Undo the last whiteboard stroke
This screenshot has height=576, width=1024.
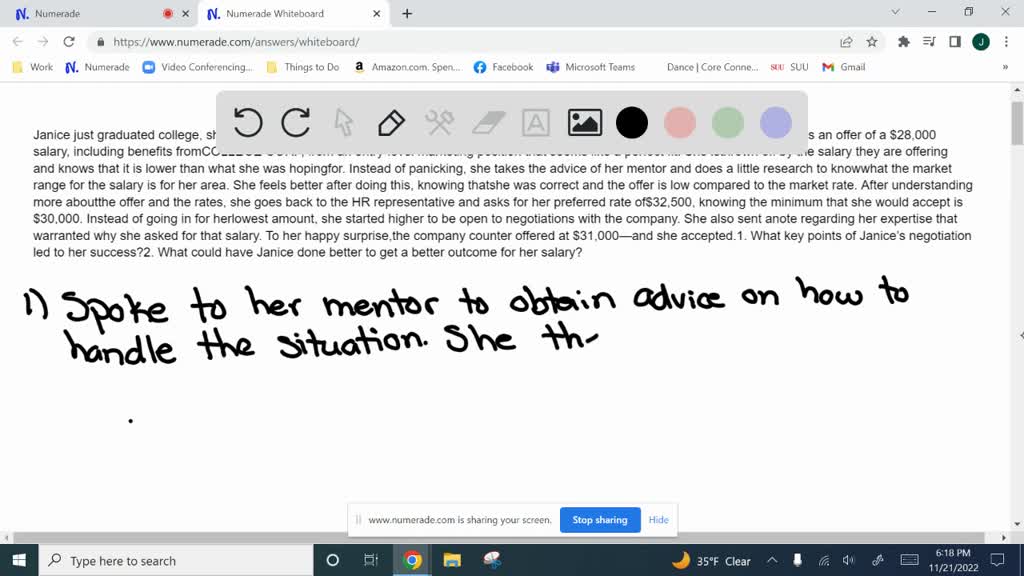(248, 123)
